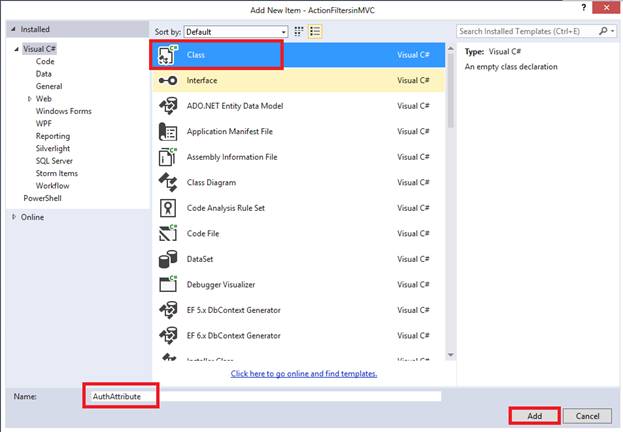623x432 pixels.
Task: Choose the Interface template icon
Action: [x=168, y=81]
